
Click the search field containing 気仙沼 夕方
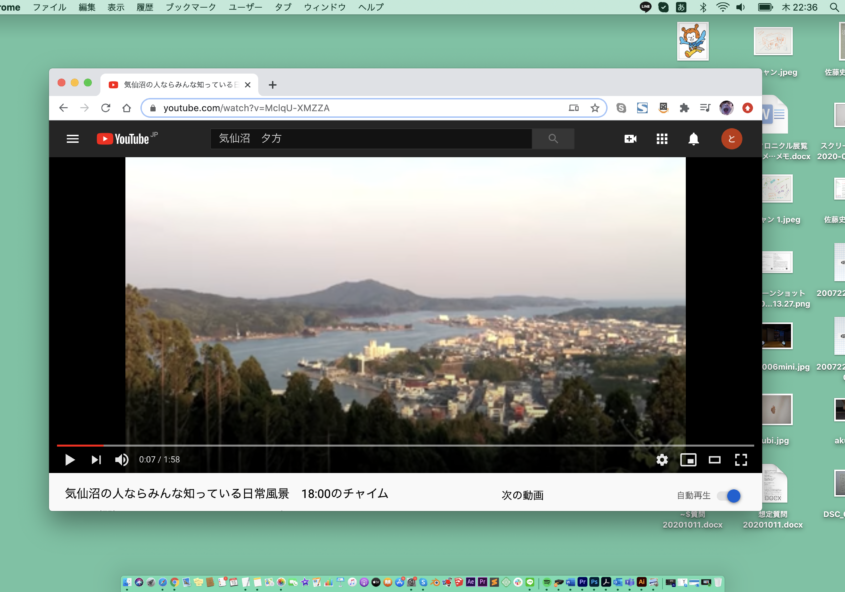click(370, 139)
